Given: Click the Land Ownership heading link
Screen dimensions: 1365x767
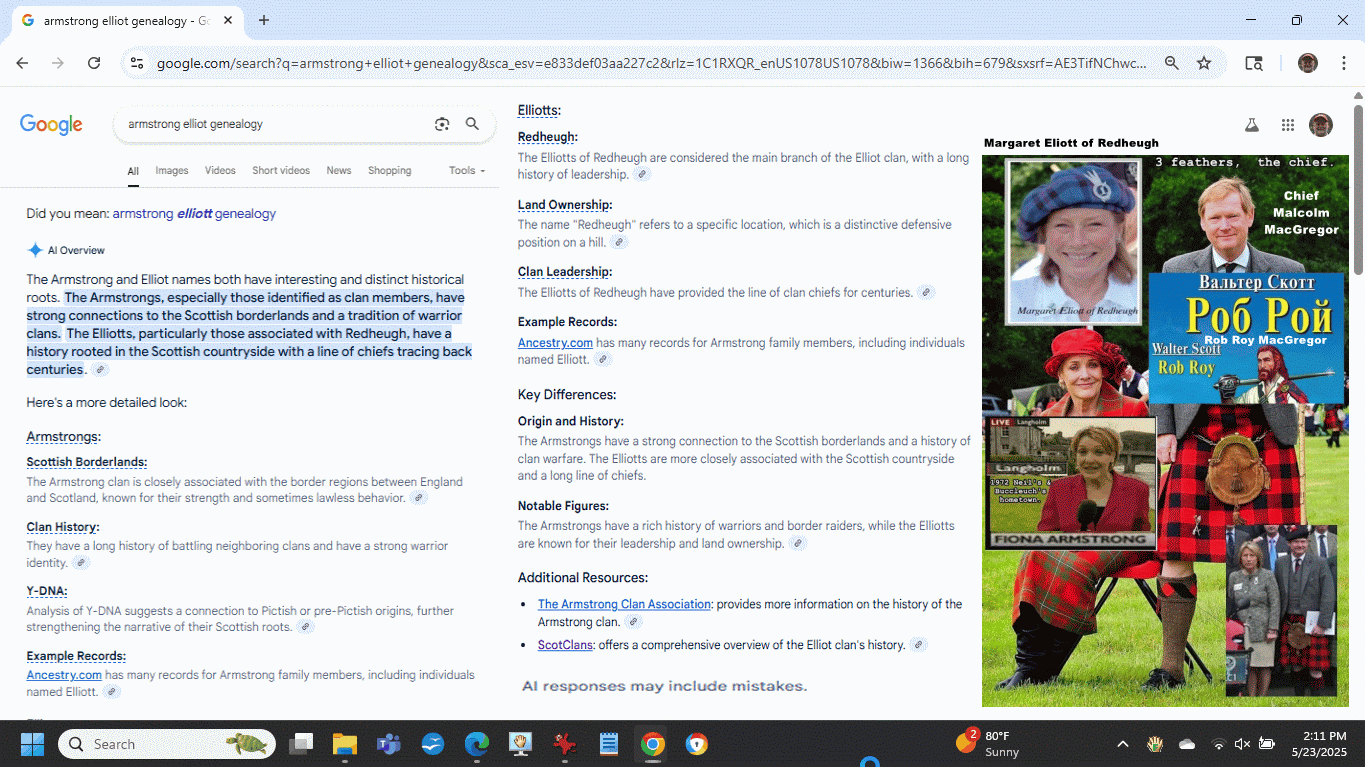Looking at the screenshot, I should click(564, 205).
